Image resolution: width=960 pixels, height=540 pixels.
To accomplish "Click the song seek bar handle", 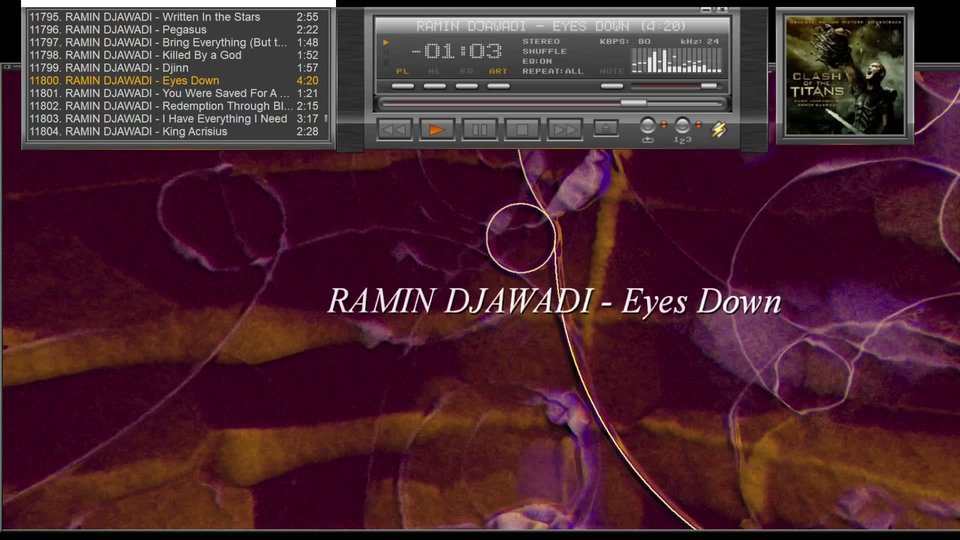I will 633,103.
